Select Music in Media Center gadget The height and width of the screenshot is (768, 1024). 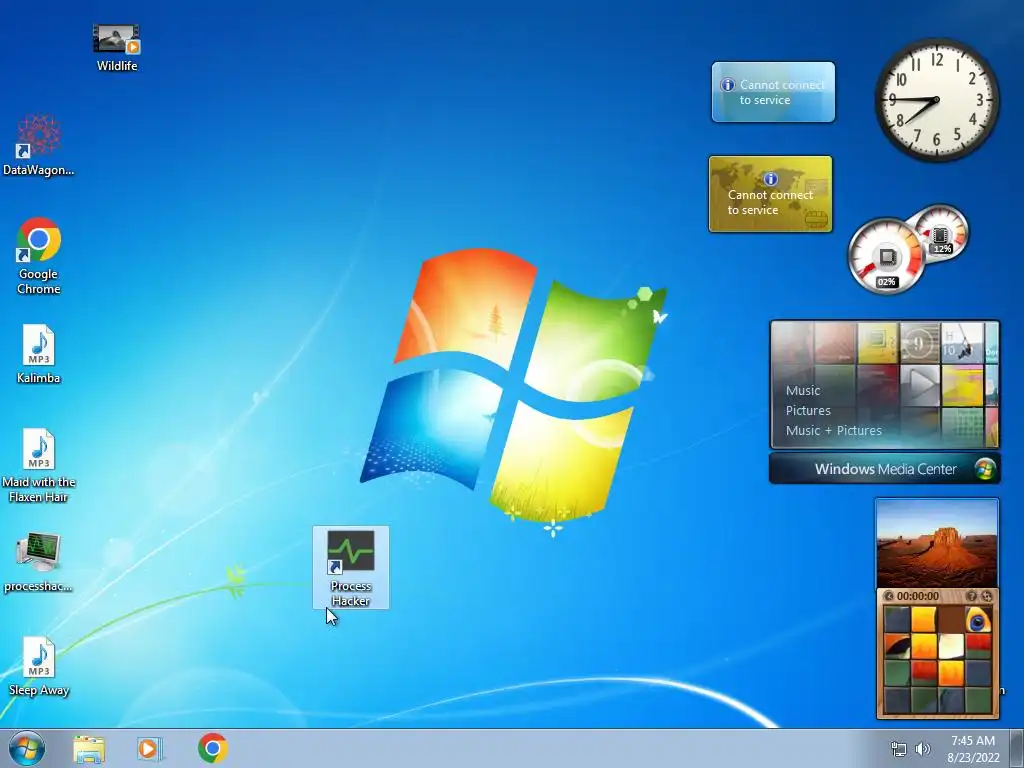point(803,391)
